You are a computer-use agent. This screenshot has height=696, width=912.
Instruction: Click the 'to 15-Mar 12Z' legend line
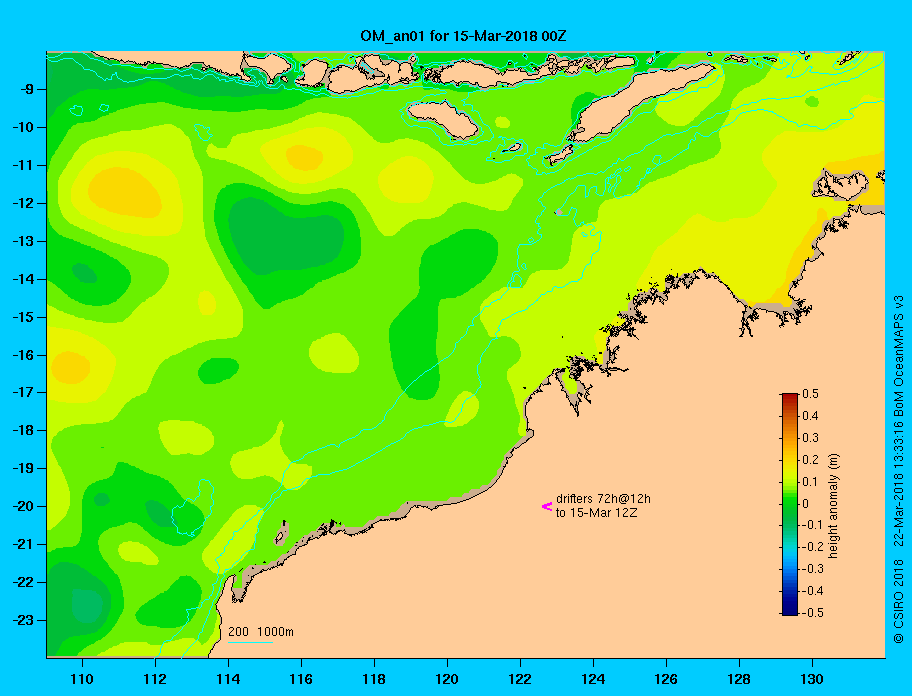click(596, 513)
